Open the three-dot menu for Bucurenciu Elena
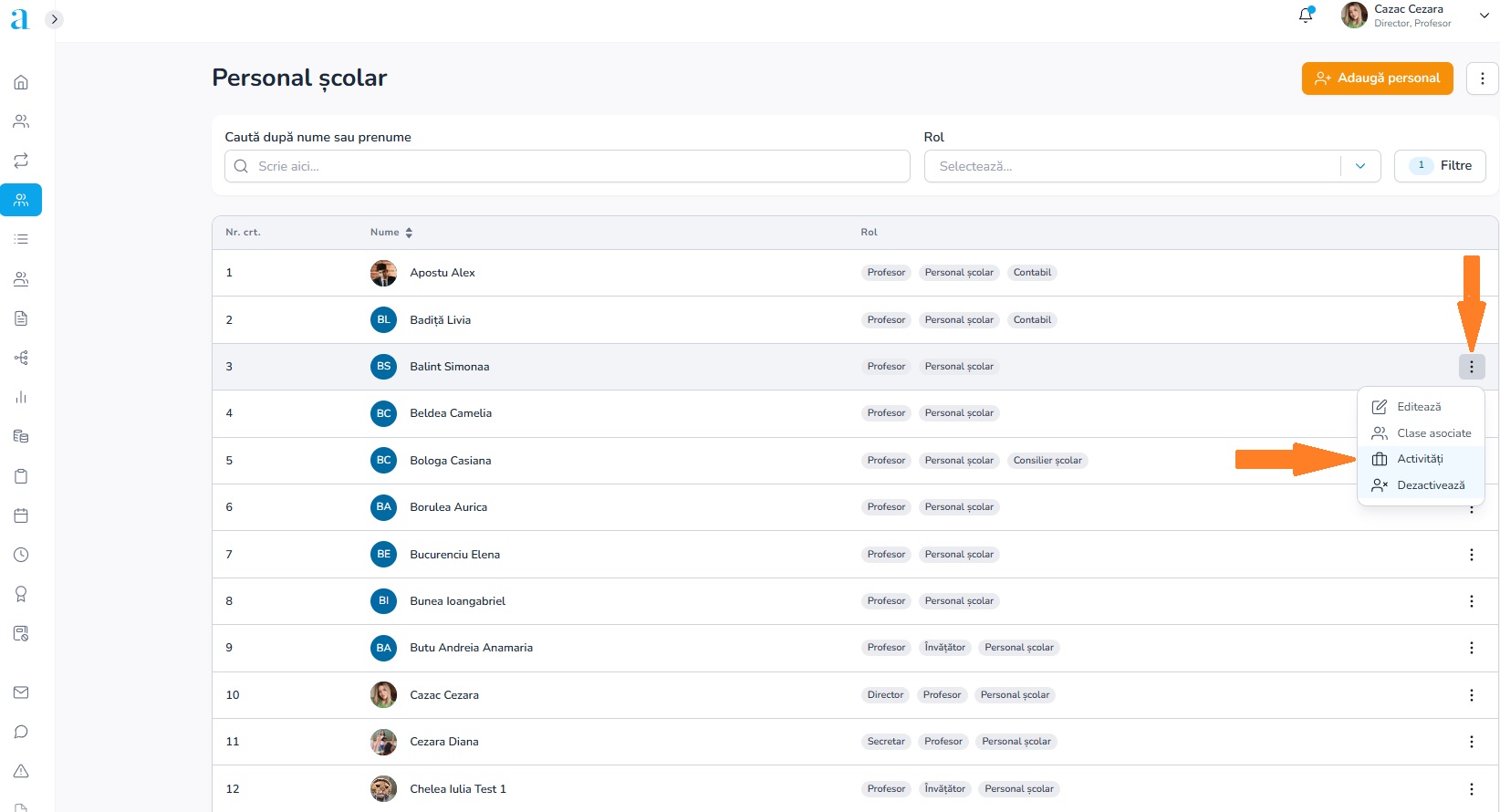The width and height of the screenshot is (1500, 812). click(x=1471, y=555)
